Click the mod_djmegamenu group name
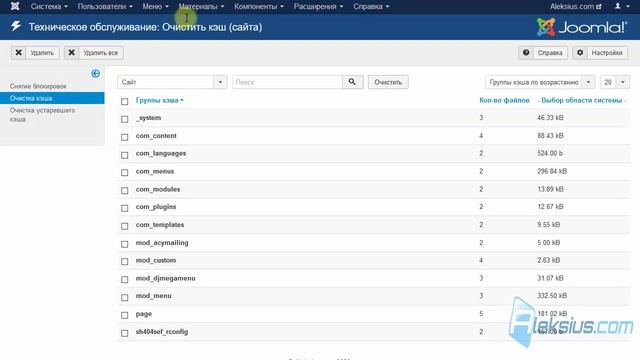640x360 pixels. point(165,278)
